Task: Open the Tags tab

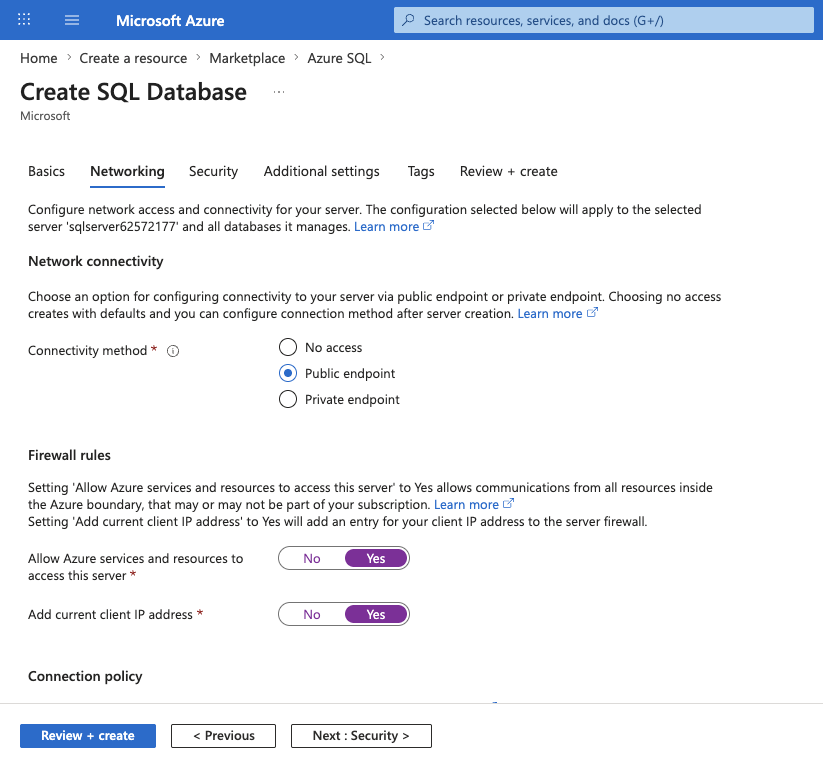Action: (421, 172)
